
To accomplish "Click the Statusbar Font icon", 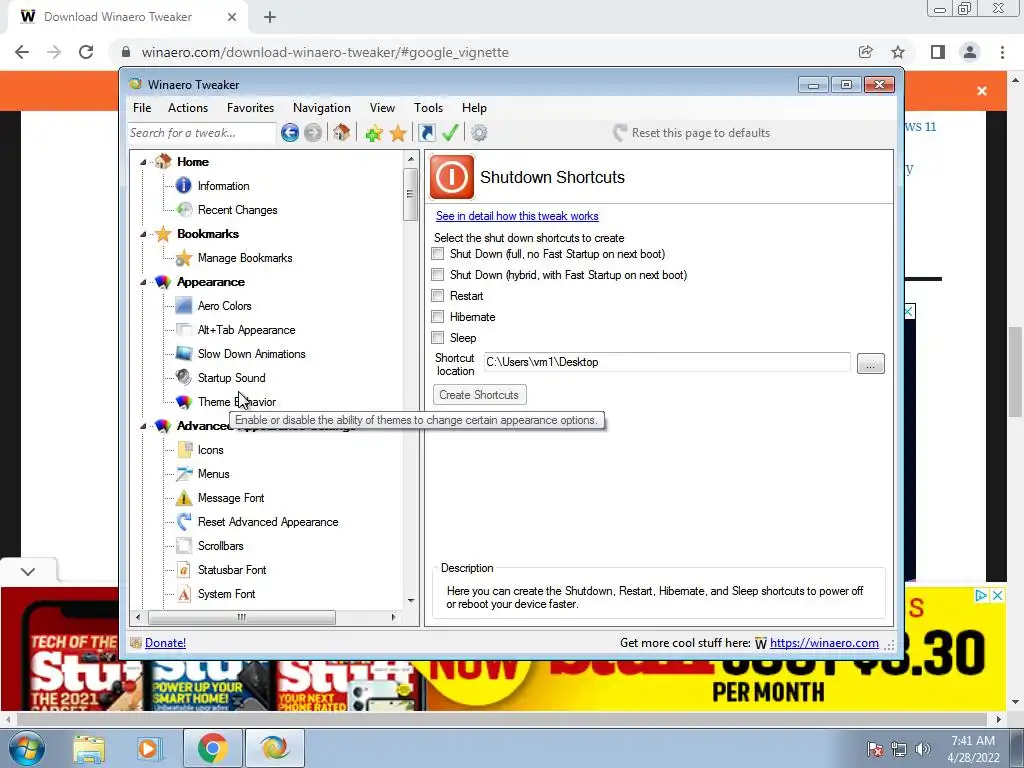I will (185, 570).
